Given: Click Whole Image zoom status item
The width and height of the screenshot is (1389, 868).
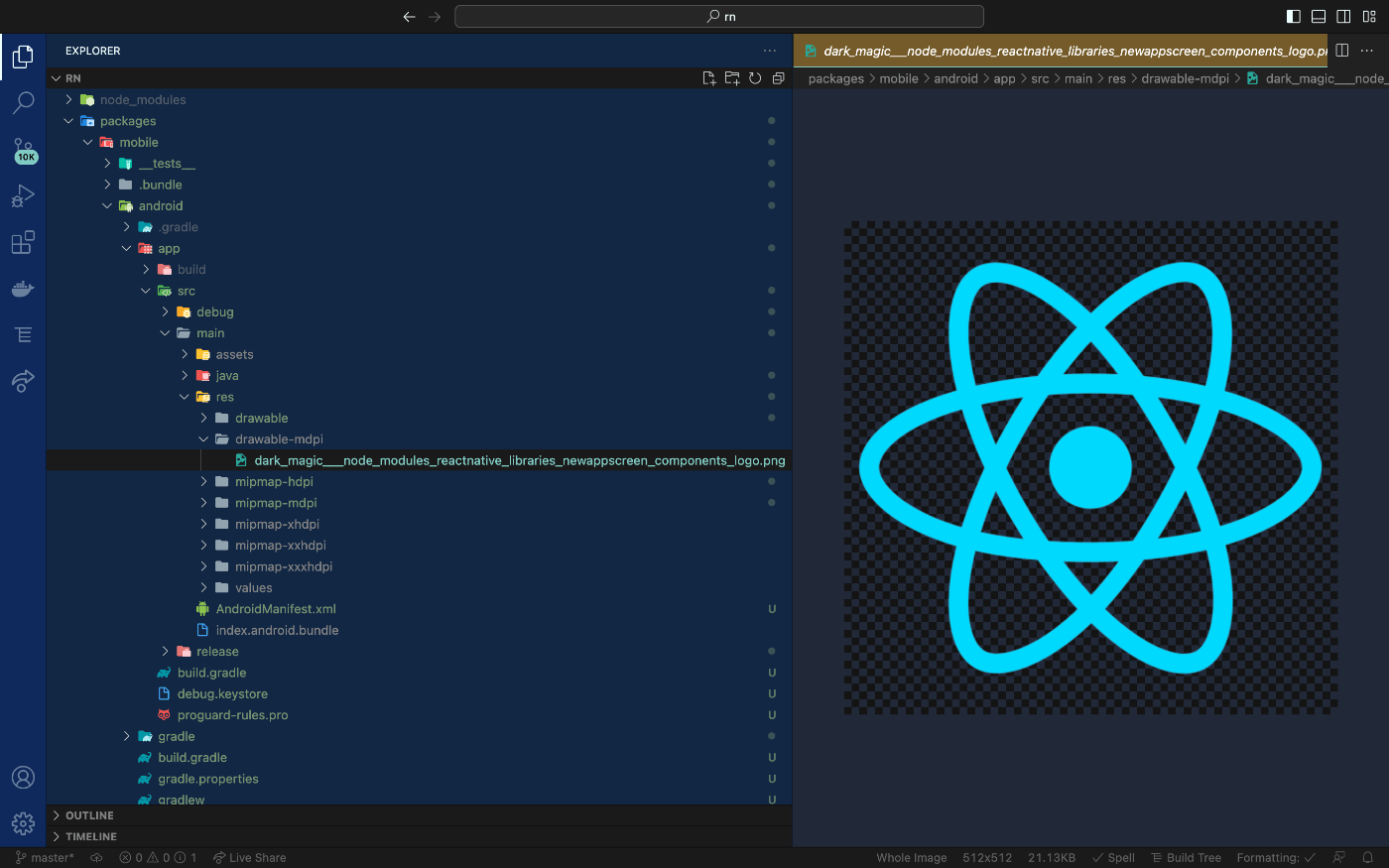Looking at the screenshot, I should coord(911,858).
